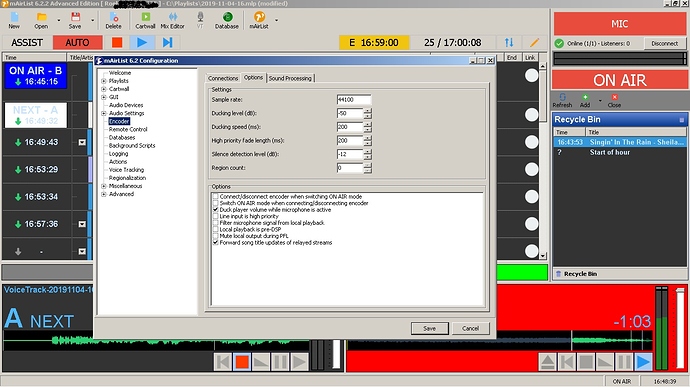Toggle the AUTO mode button
The height and width of the screenshot is (387, 690).
coord(77,42)
